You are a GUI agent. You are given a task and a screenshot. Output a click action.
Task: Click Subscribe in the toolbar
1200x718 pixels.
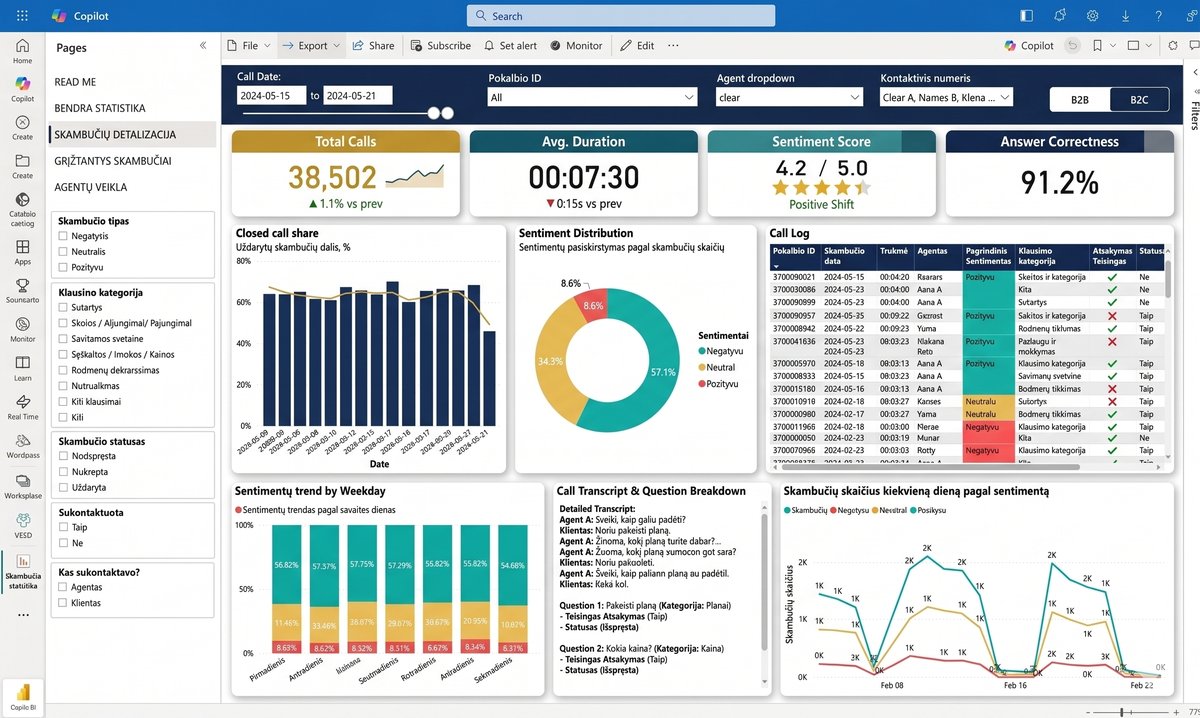click(440, 45)
